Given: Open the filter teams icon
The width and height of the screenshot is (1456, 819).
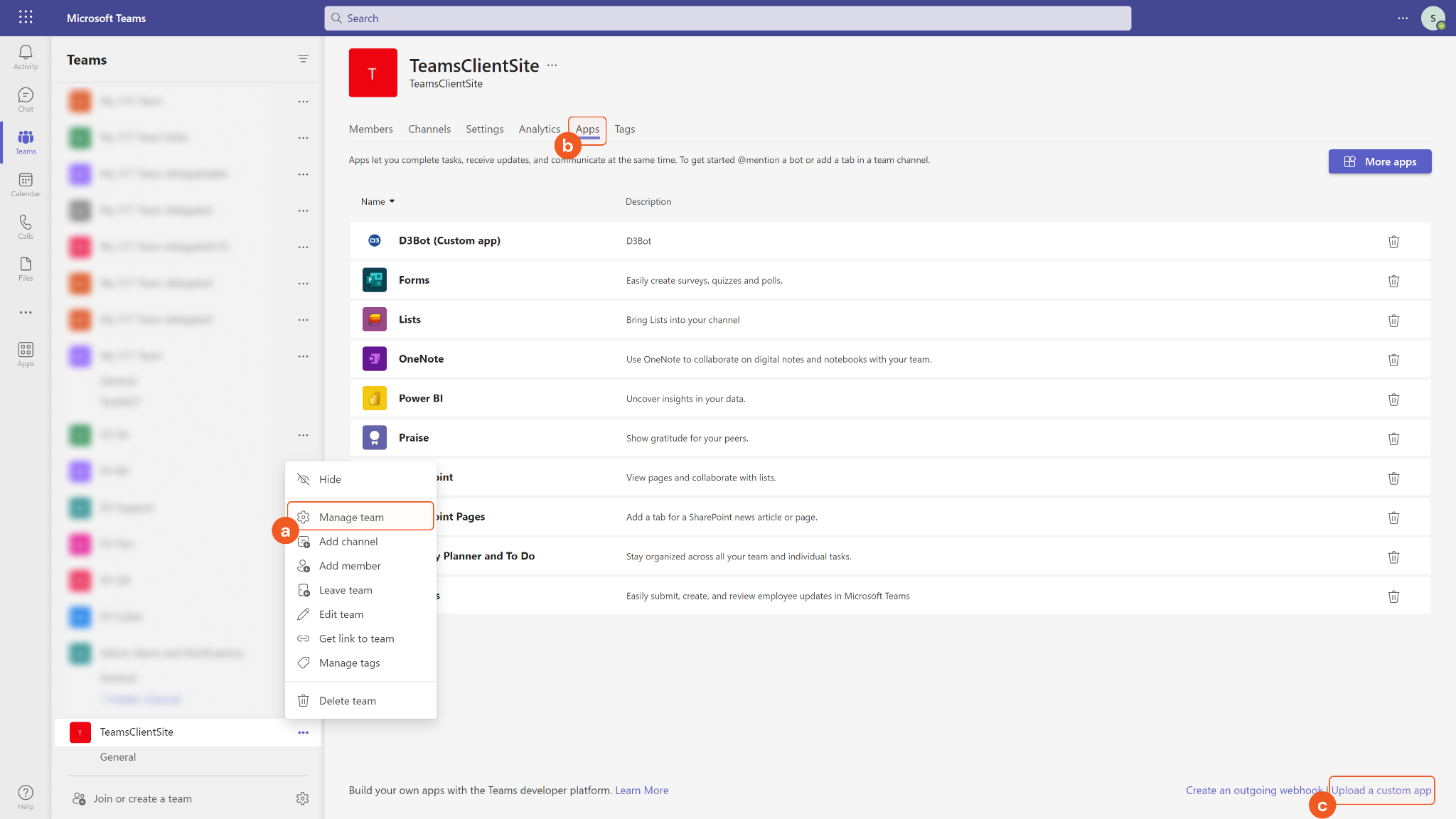Looking at the screenshot, I should tap(303, 59).
